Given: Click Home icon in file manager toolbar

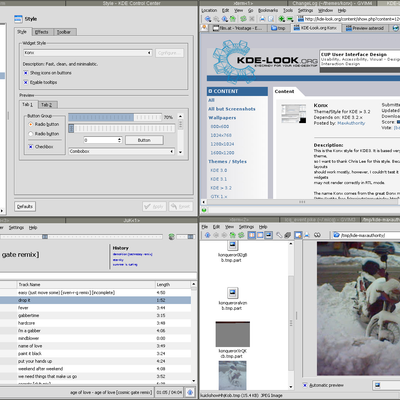Looking at the screenshot, I should [x=233, y=235].
